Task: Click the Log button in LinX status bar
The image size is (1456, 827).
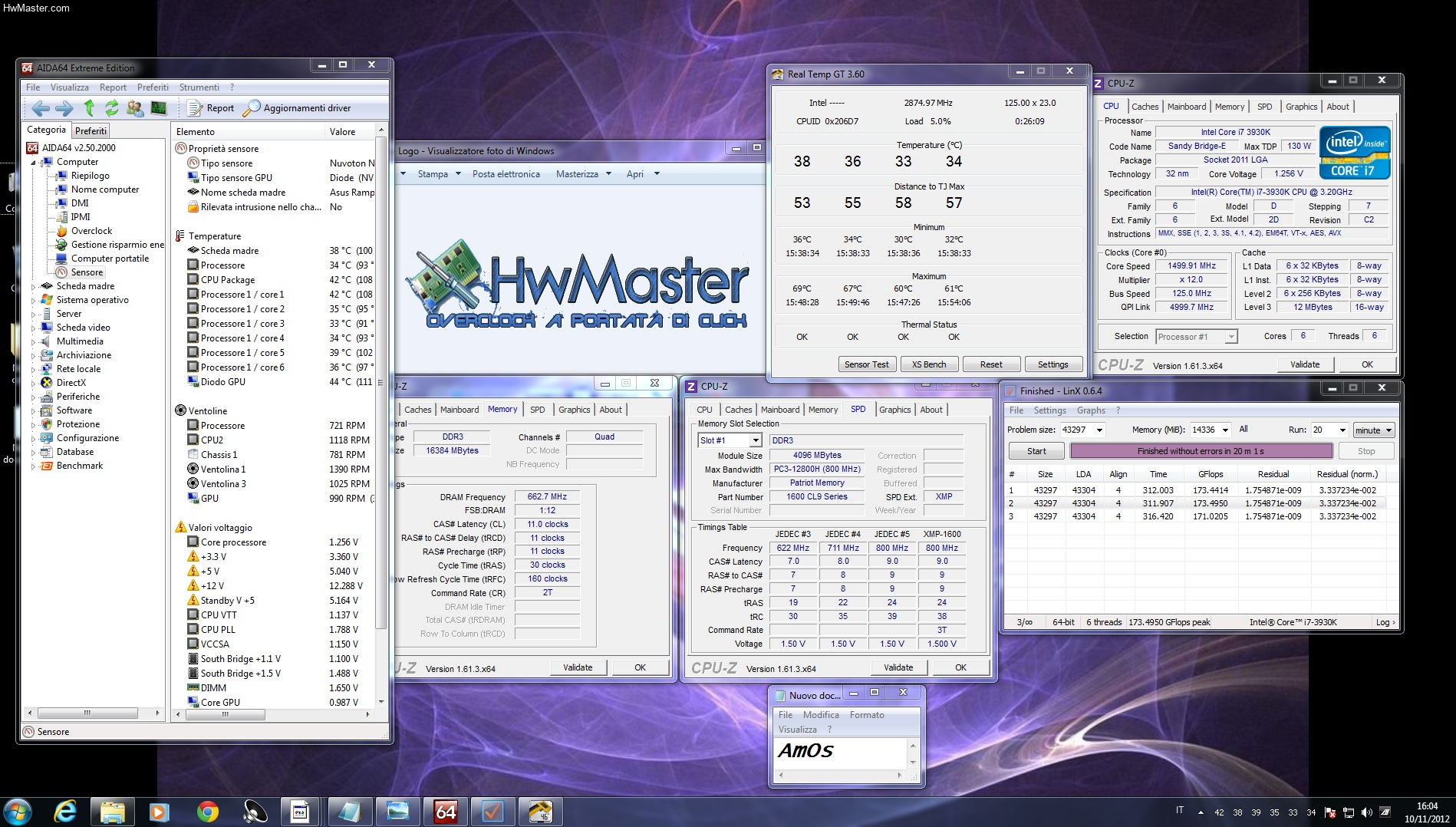Action: coord(1385,622)
